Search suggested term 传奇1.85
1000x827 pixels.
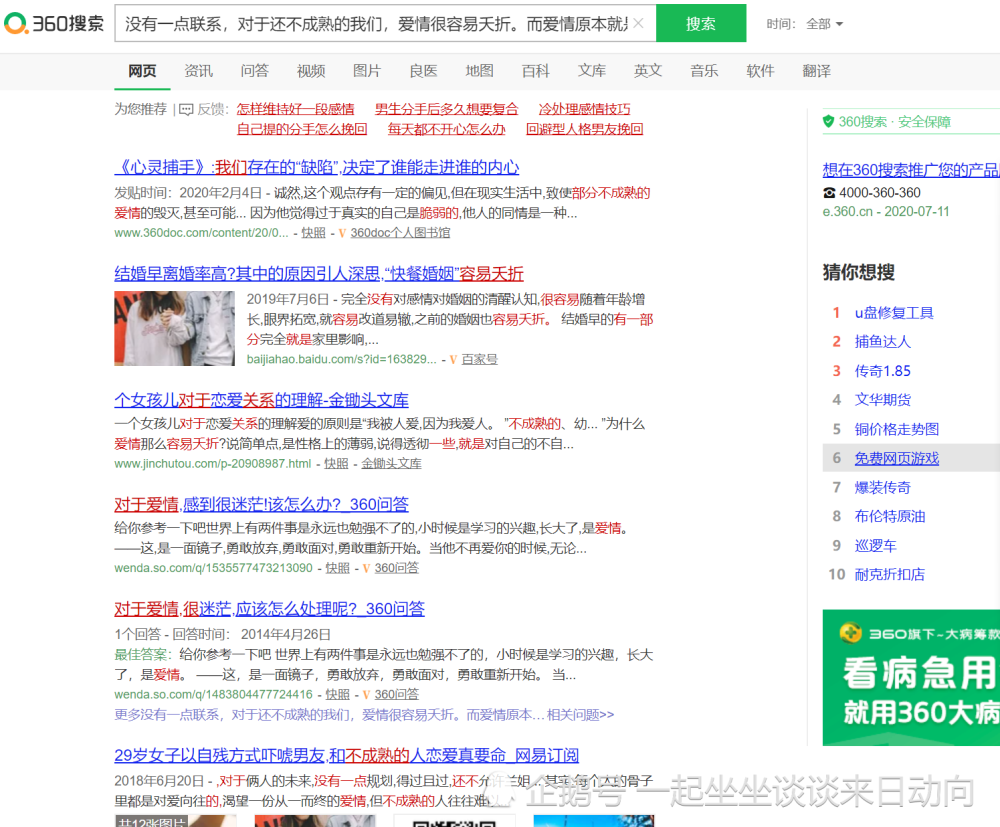[883, 371]
